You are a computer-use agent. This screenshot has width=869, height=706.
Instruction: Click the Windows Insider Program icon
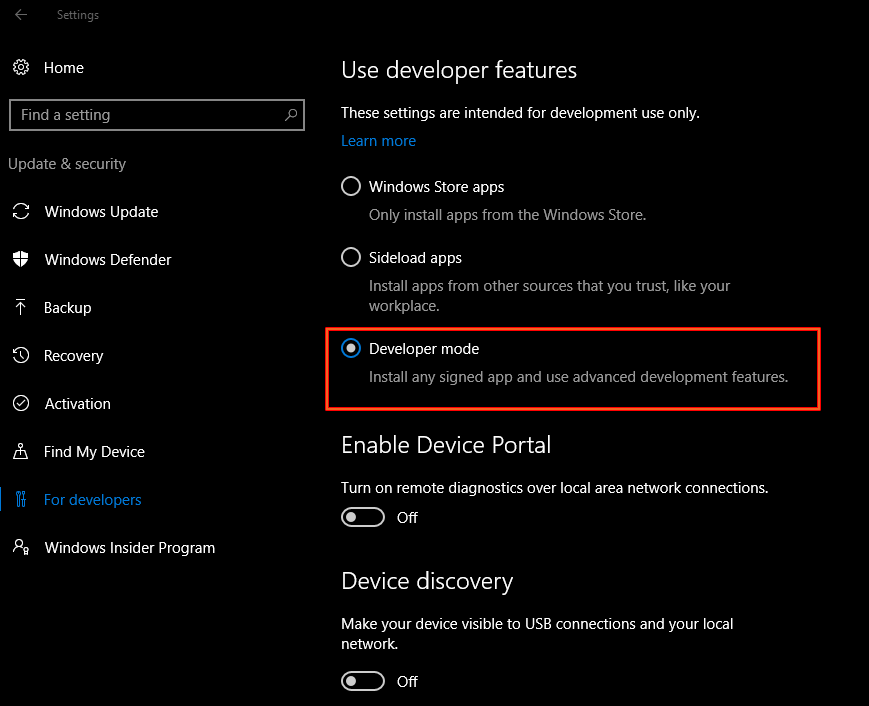21,548
